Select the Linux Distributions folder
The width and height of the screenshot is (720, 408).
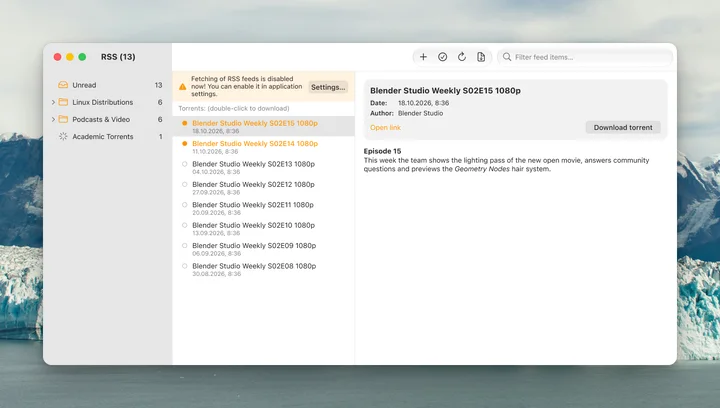109,102
